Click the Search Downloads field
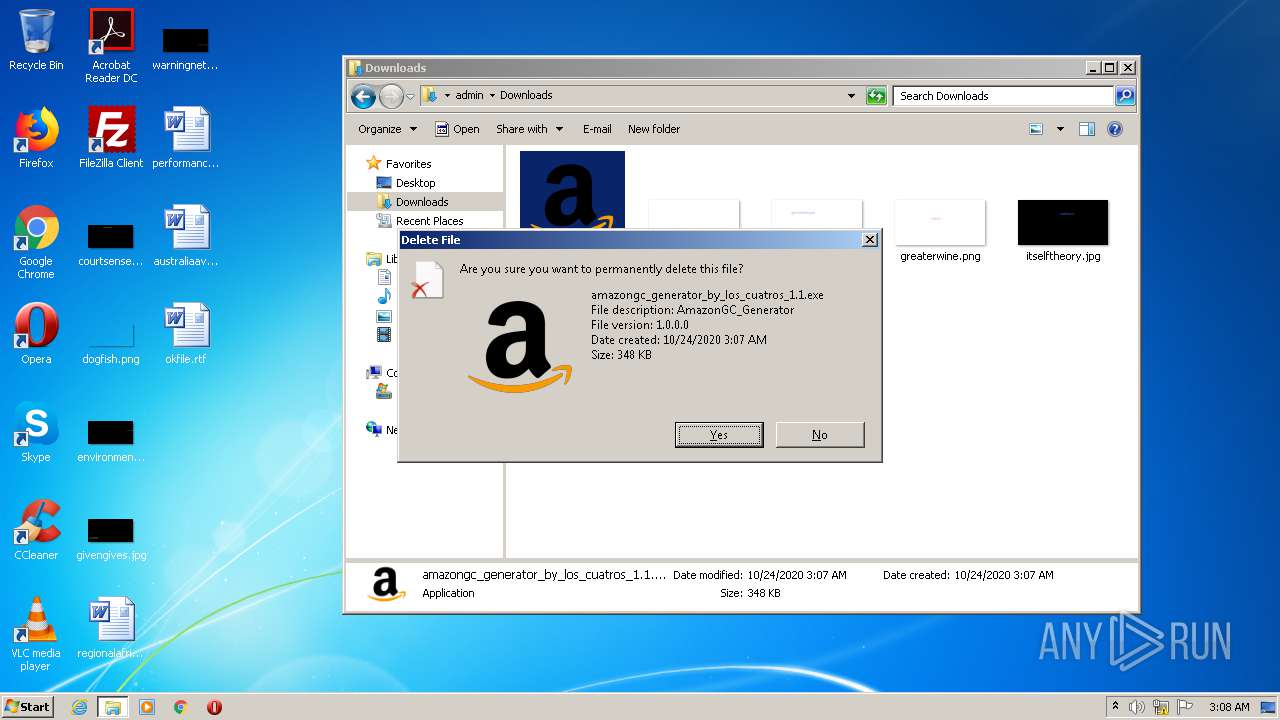Screen dimensions: 1280x720 (x=1003, y=96)
